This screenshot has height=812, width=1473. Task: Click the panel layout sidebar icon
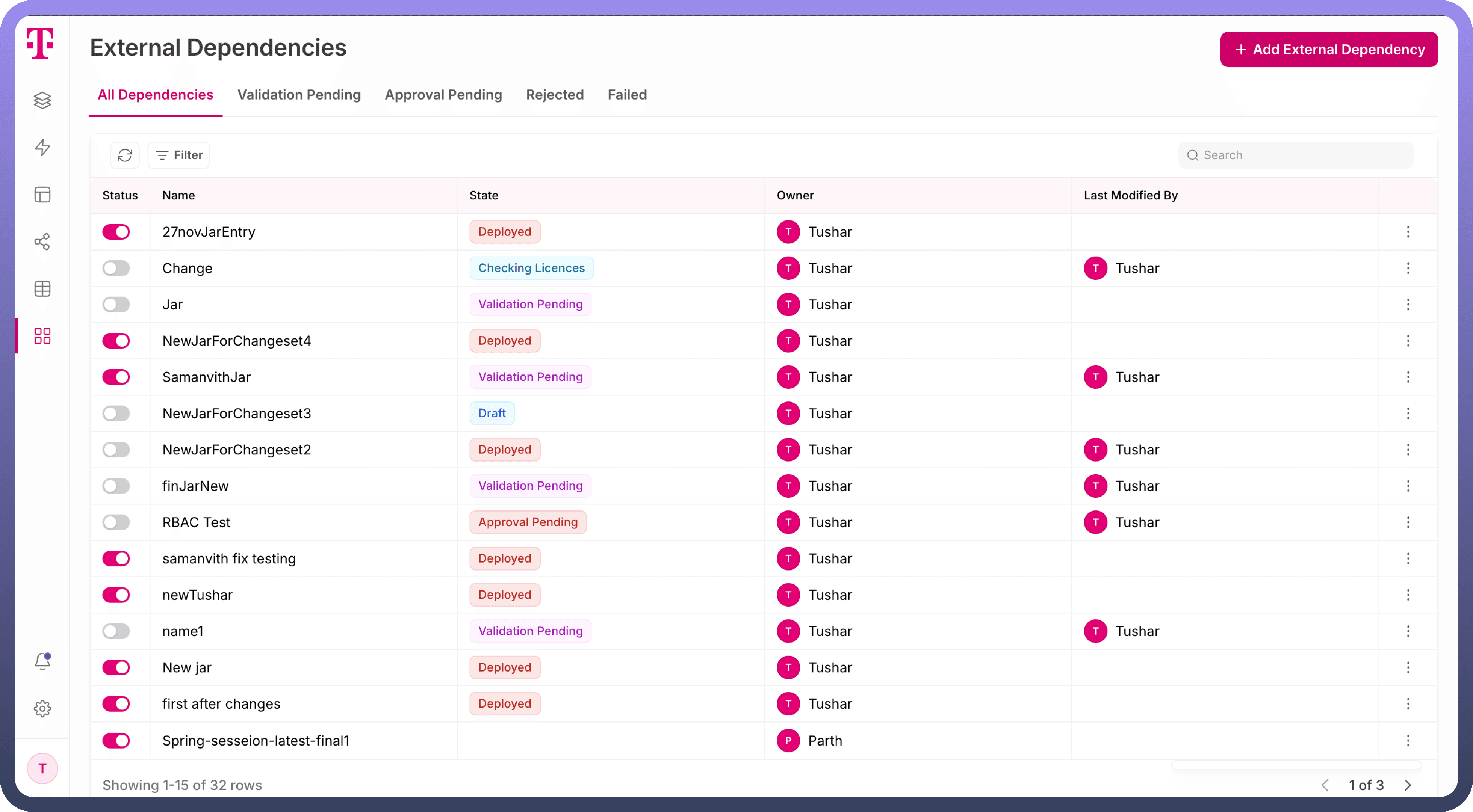click(x=42, y=195)
